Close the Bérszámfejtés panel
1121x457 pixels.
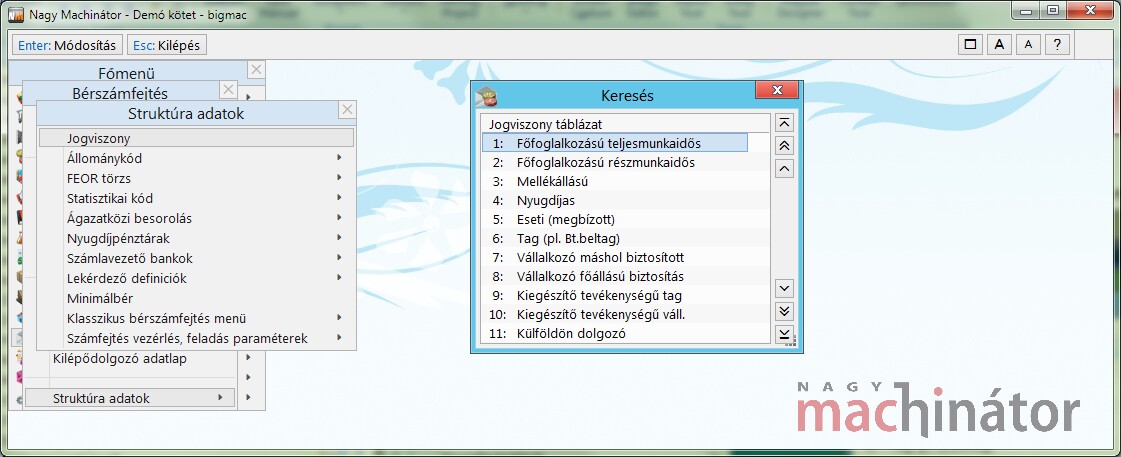click(x=228, y=89)
